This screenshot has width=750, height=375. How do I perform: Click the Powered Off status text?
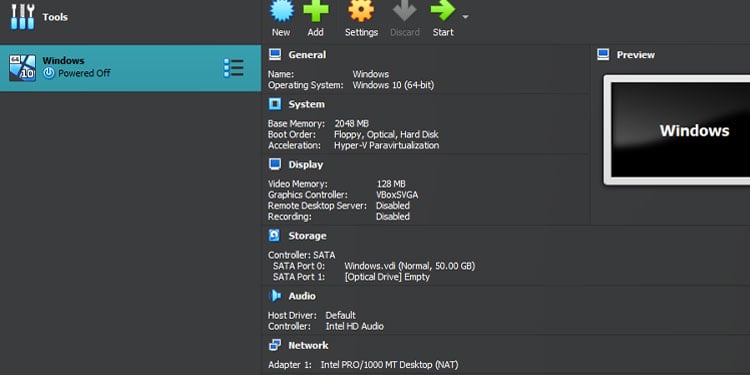tap(84, 73)
